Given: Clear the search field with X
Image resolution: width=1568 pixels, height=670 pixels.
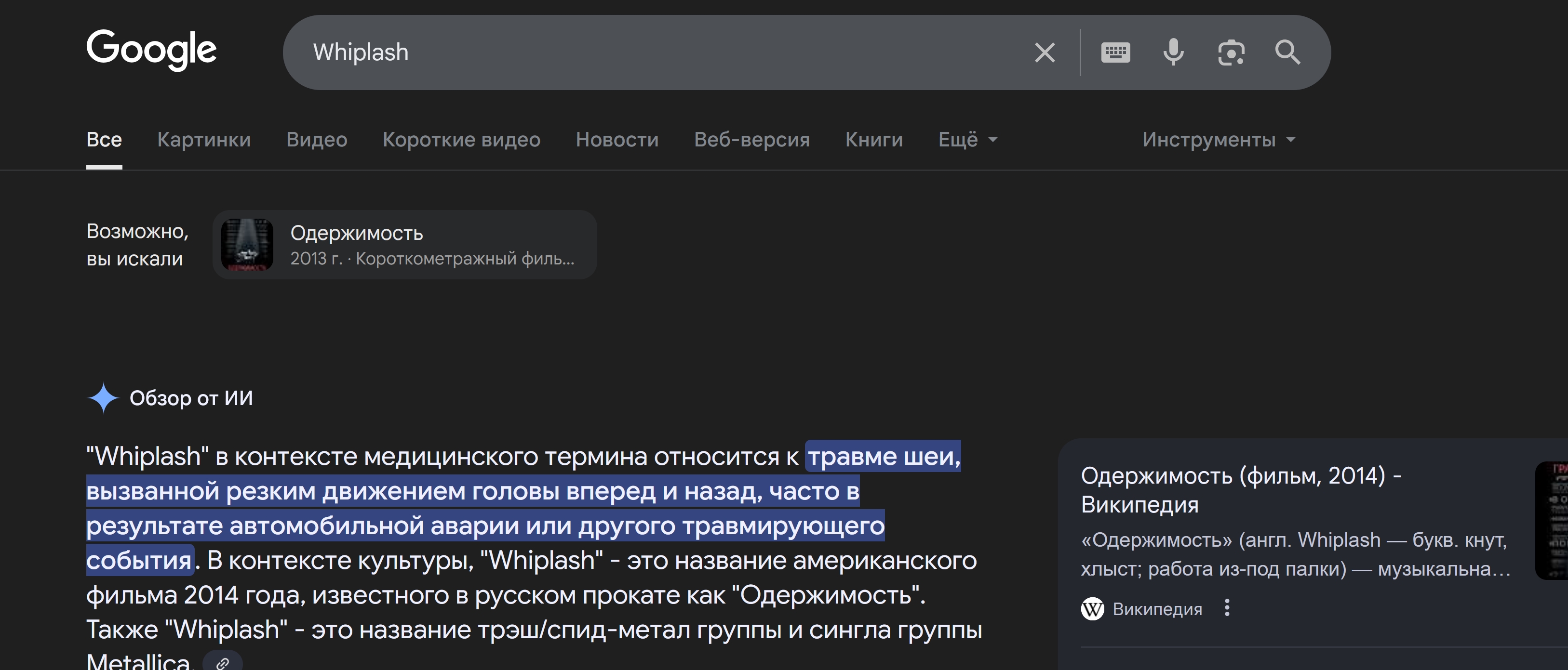Looking at the screenshot, I should [x=1045, y=53].
